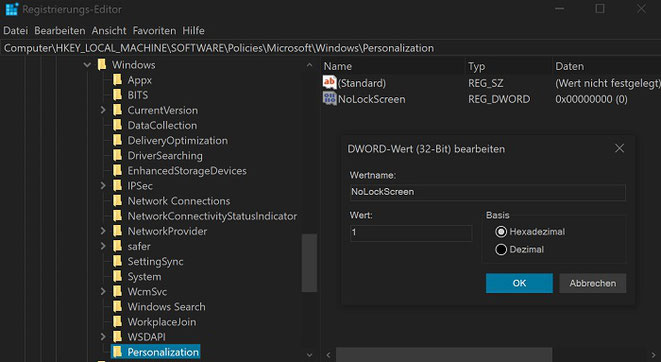The height and width of the screenshot is (362, 661).
Task: Select the Dezimal base option
Action: point(501,249)
